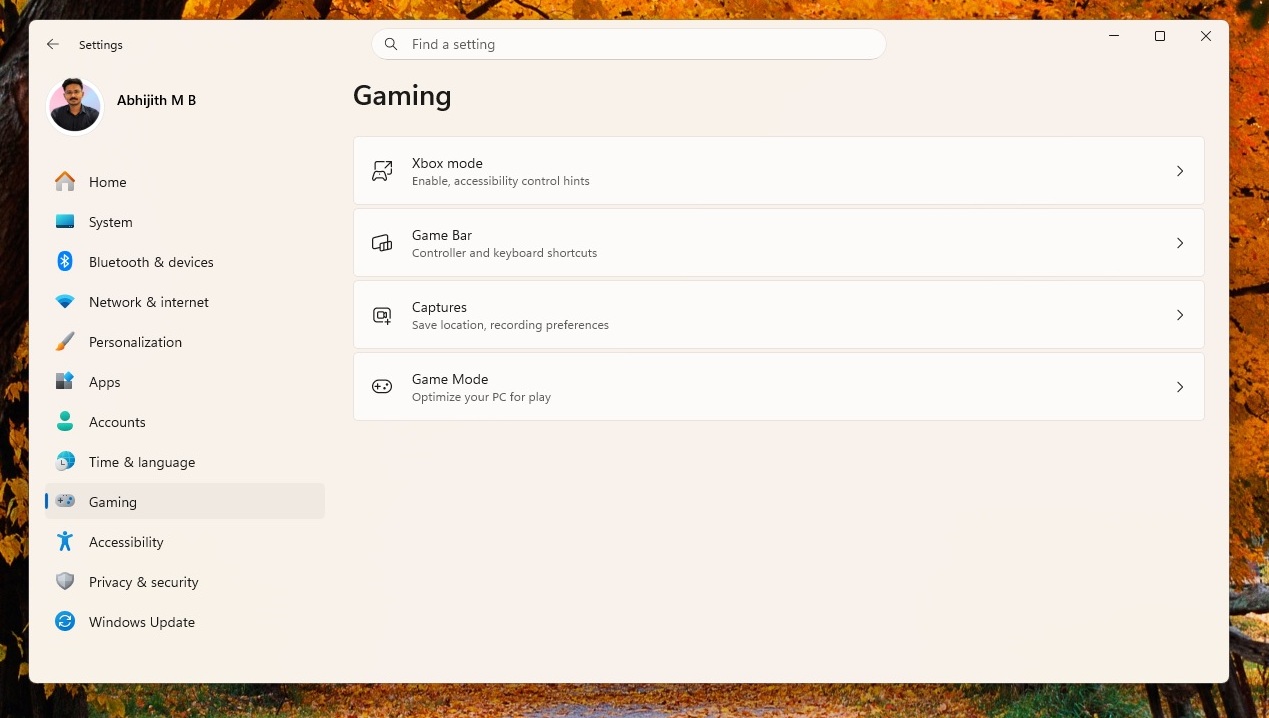This screenshot has width=1269, height=718.
Task: Click the Windows Update refresh icon
Action: pyautogui.click(x=65, y=622)
